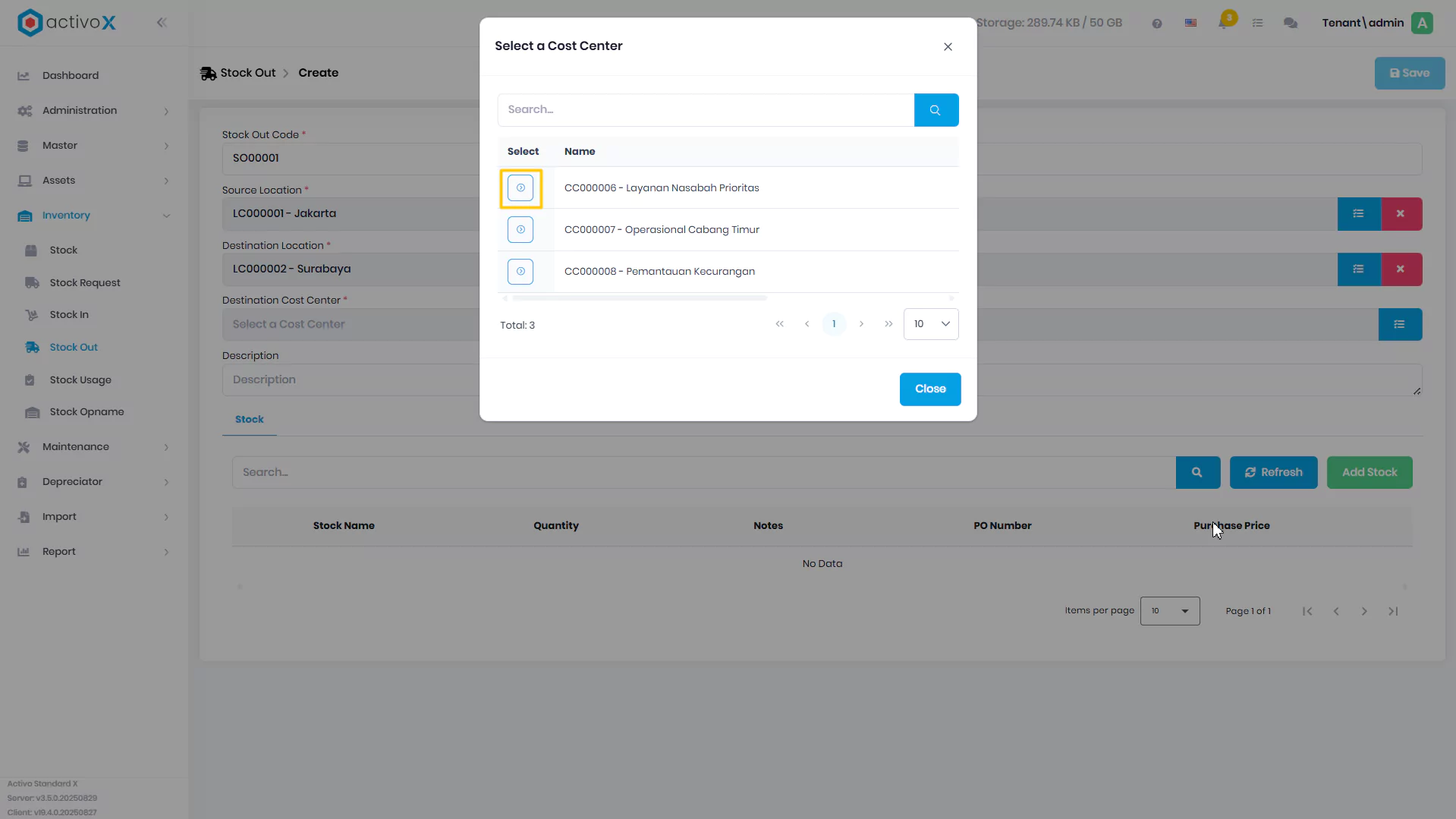Click the Purchase Price column header
Image resolution: width=1456 pixels, height=819 pixels.
click(1231, 526)
